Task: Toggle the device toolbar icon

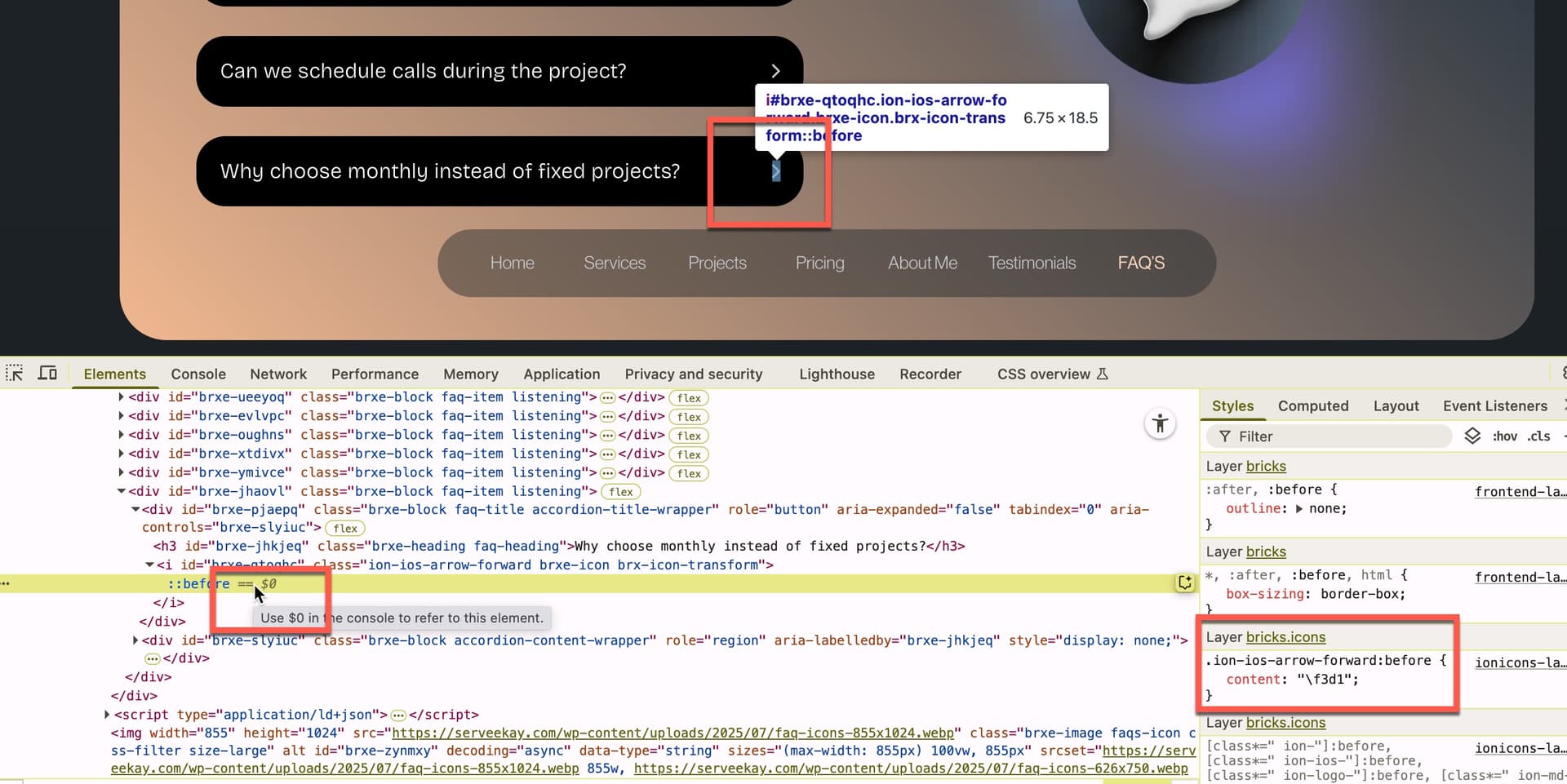Action: 47,374
